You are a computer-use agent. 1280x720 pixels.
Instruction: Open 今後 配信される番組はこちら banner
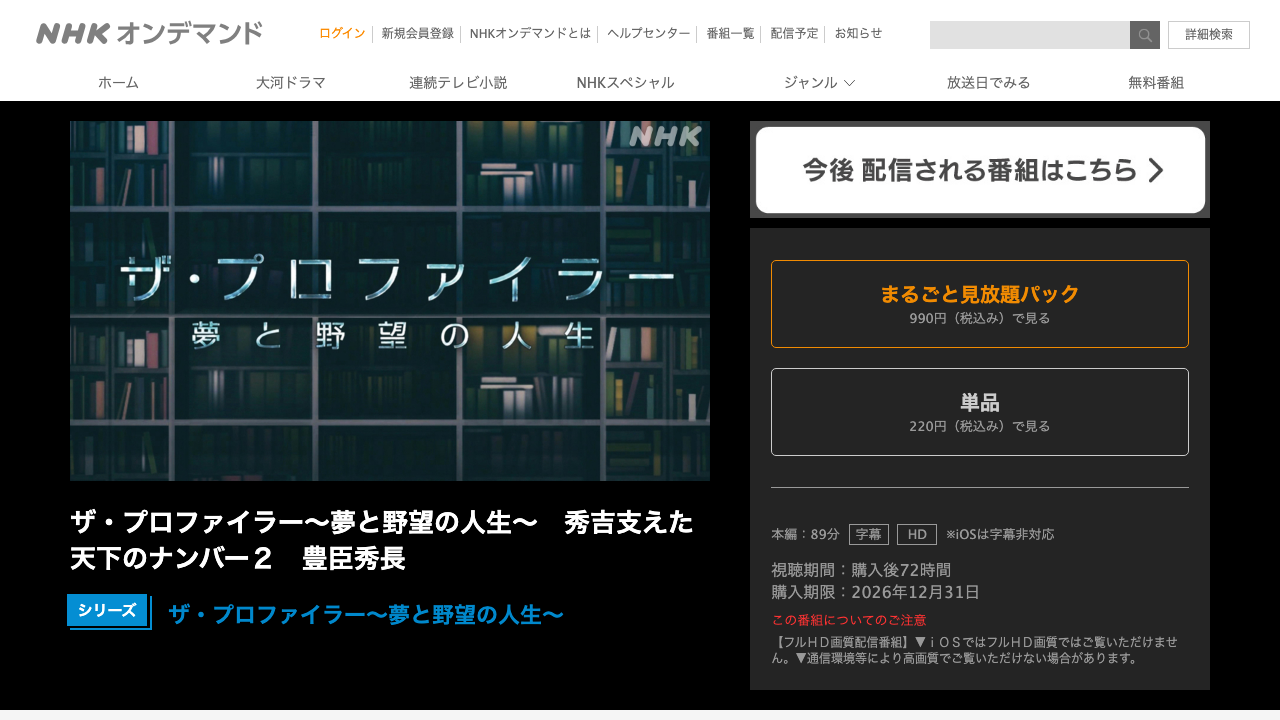[980, 170]
